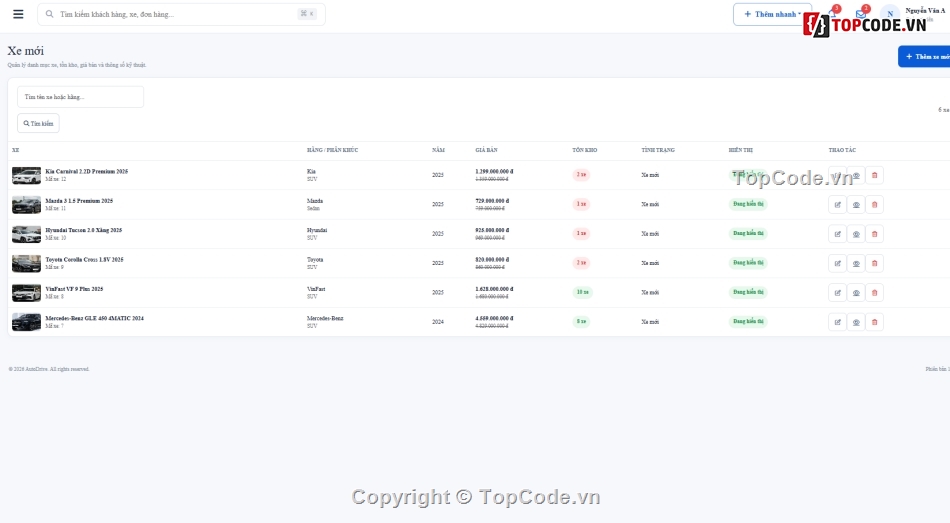Click the 2024 year cell
The height and width of the screenshot is (523, 950).
point(437,322)
